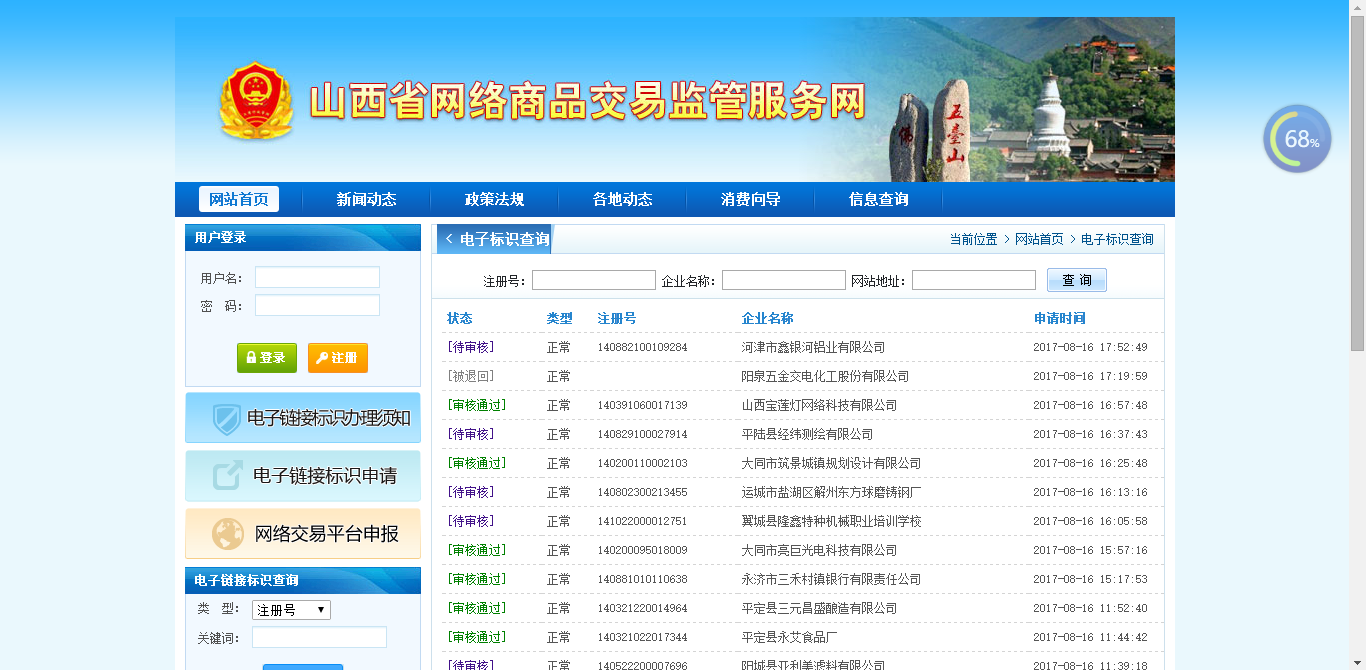This screenshot has width=1366, height=670.
Task: Select 政策法规 in the navigation bar
Action: pyautogui.click(x=494, y=199)
